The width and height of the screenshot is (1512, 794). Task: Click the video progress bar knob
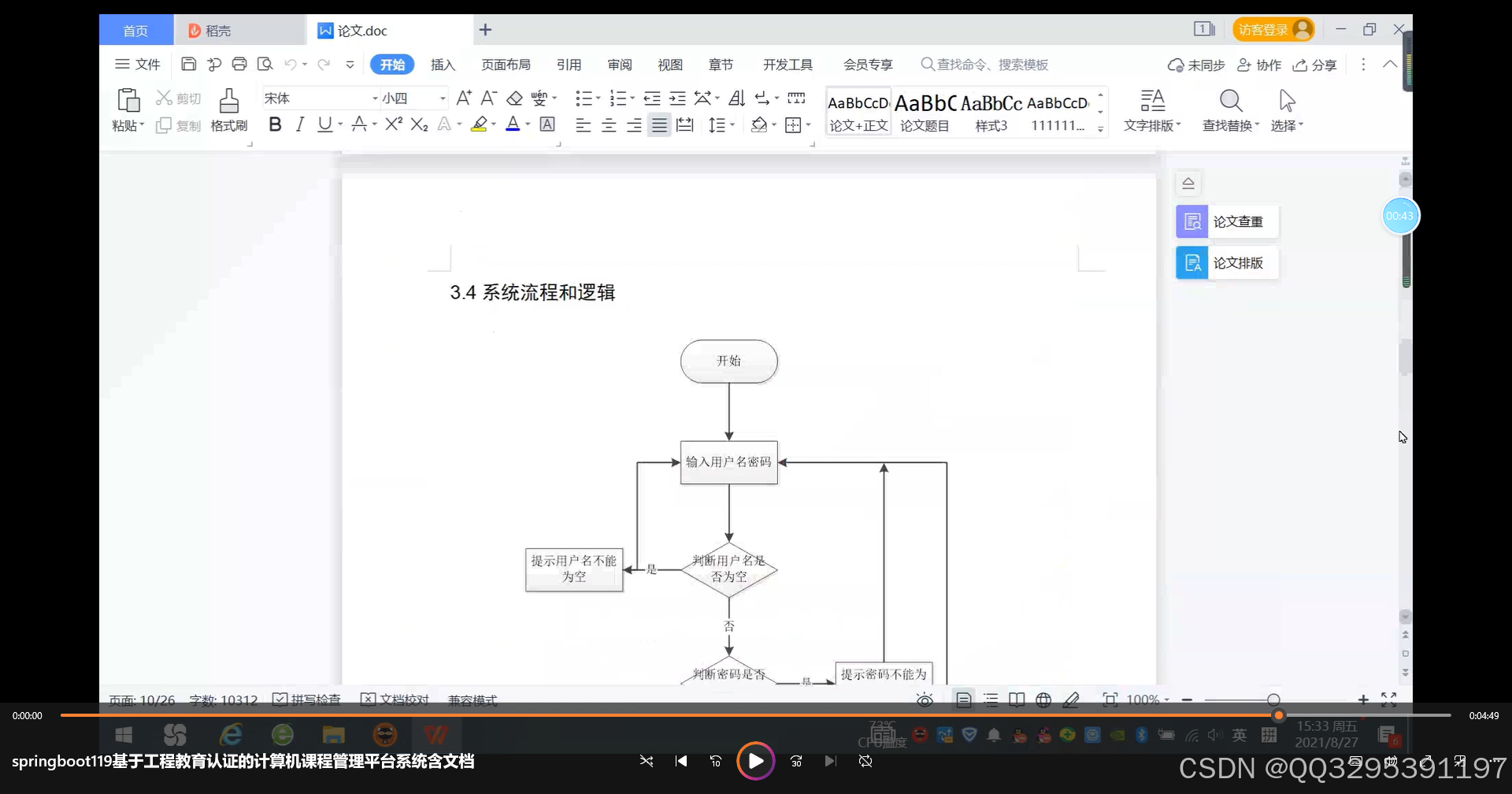pyautogui.click(x=1279, y=715)
